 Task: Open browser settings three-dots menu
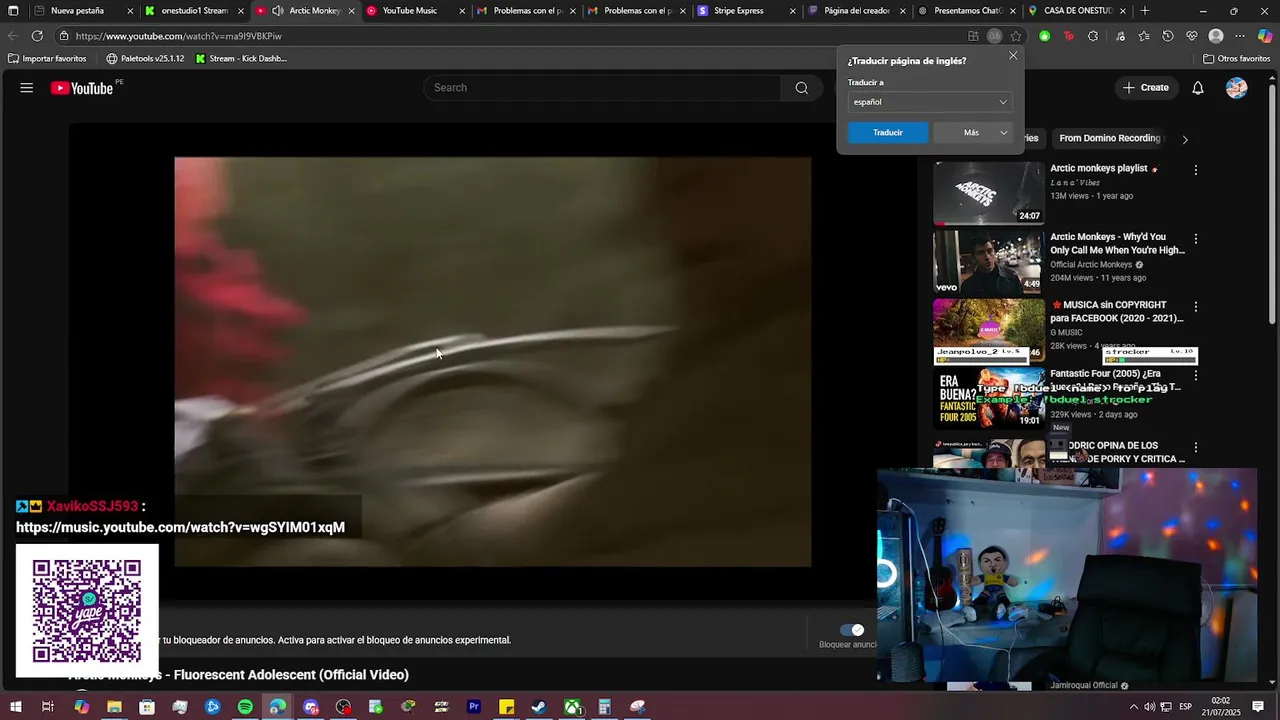[1240, 36]
